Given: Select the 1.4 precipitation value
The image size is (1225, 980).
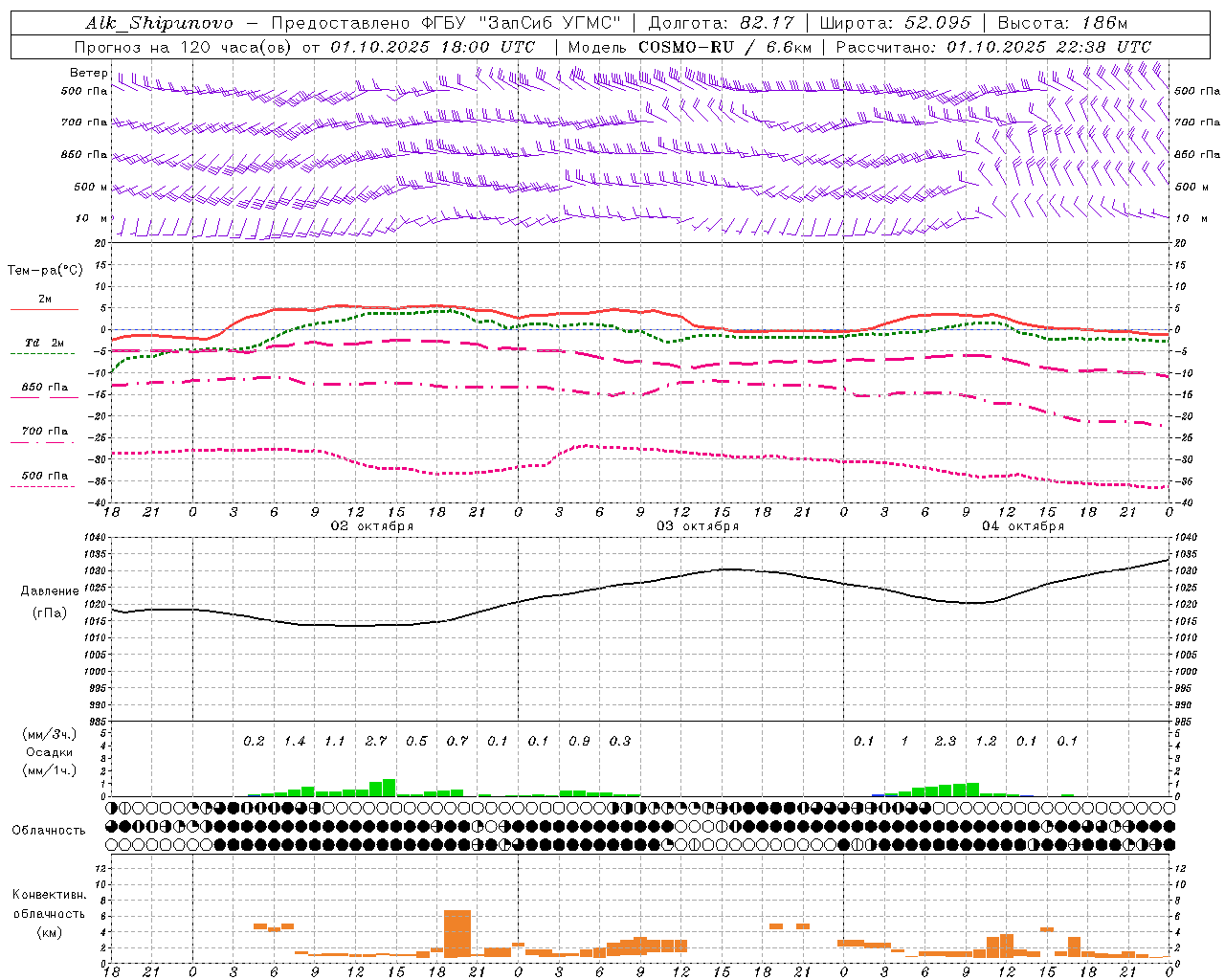Looking at the screenshot, I should [295, 741].
